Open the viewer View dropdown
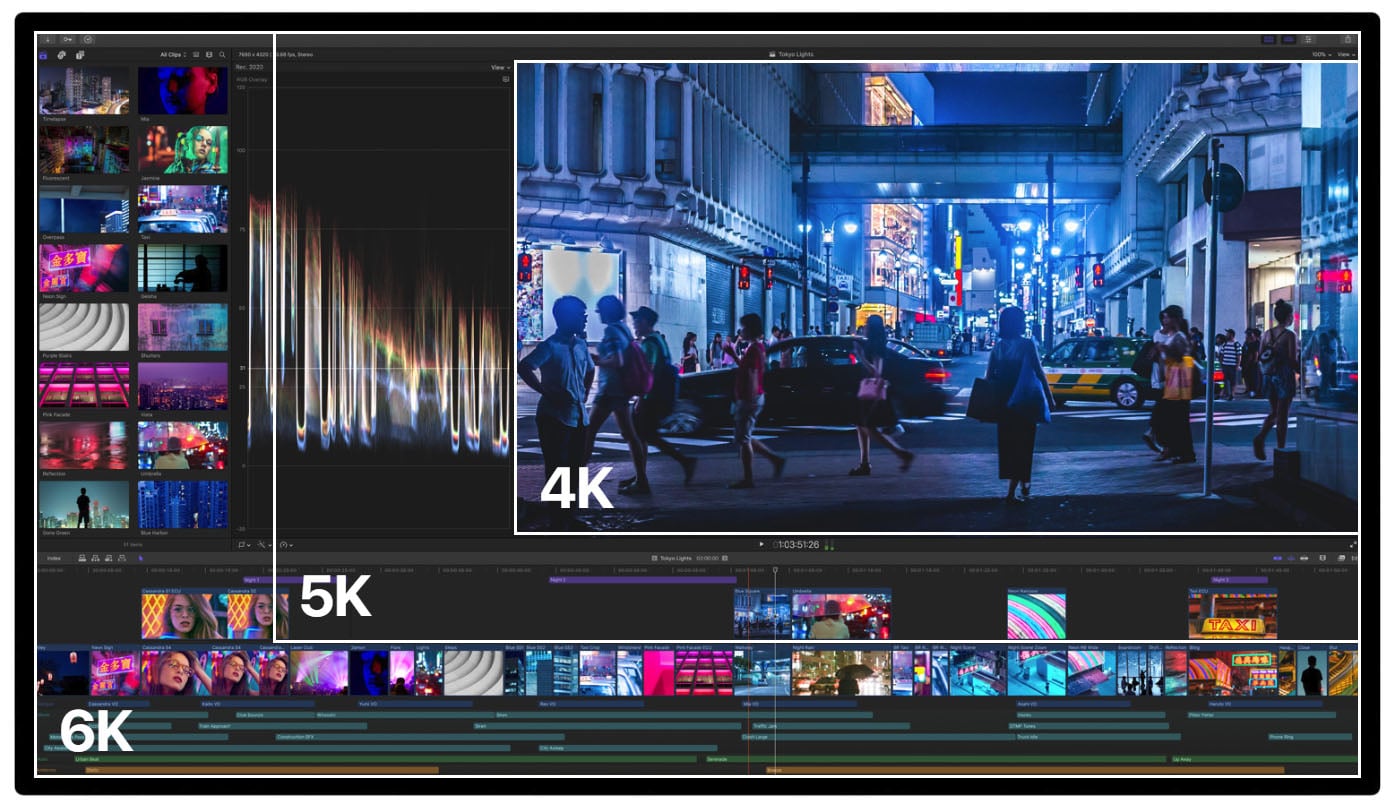This screenshot has width=1399, height=808. (x=1346, y=54)
